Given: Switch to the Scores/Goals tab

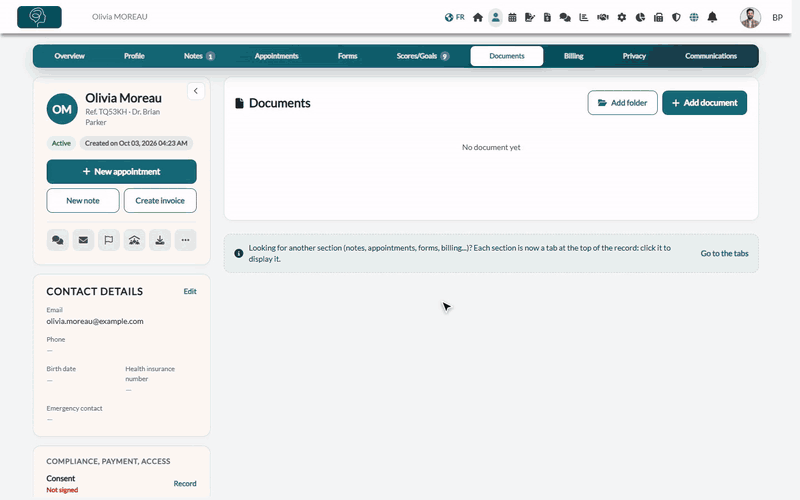Looking at the screenshot, I should pos(422,56).
